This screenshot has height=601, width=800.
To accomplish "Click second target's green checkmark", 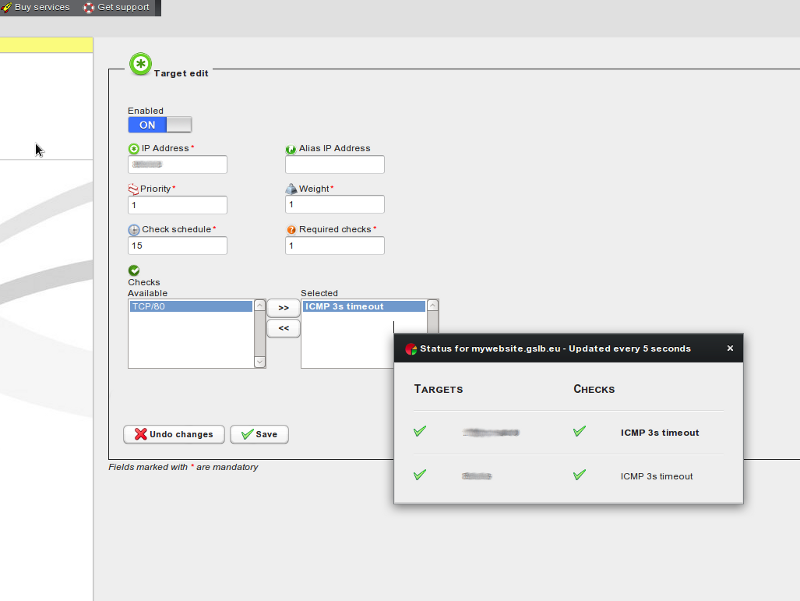I will [x=420, y=475].
